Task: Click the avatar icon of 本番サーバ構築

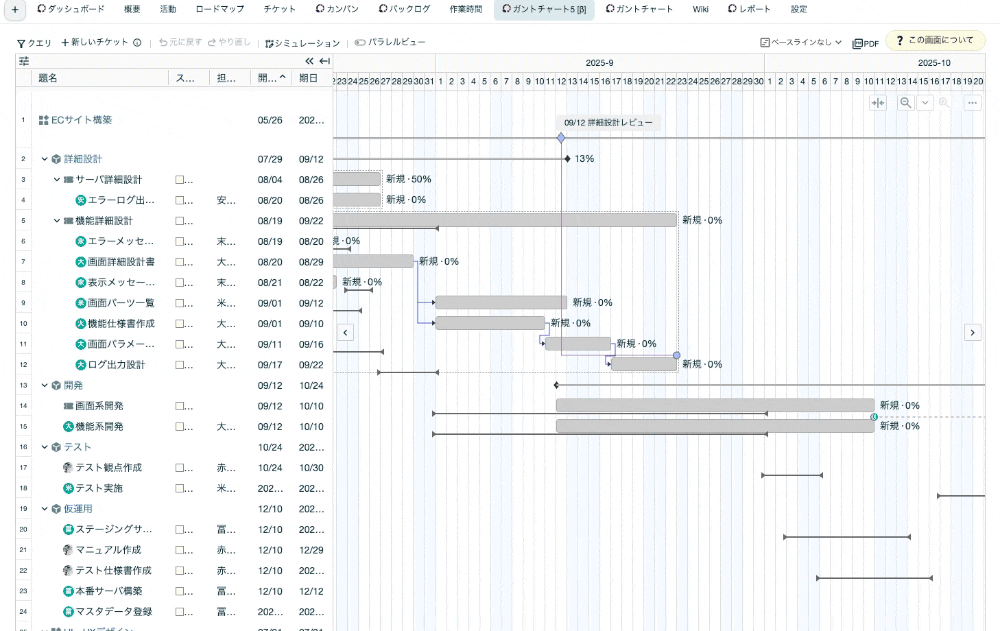Action: point(68,591)
